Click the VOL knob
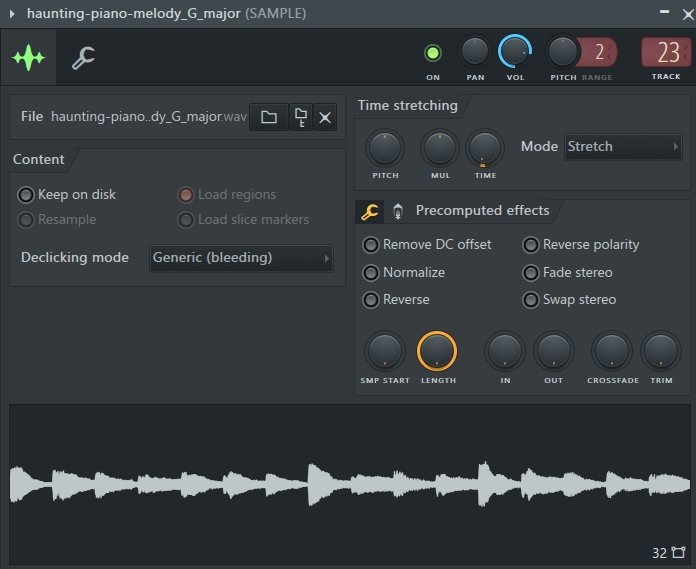The width and height of the screenshot is (696, 569). pyautogui.click(x=515, y=51)
